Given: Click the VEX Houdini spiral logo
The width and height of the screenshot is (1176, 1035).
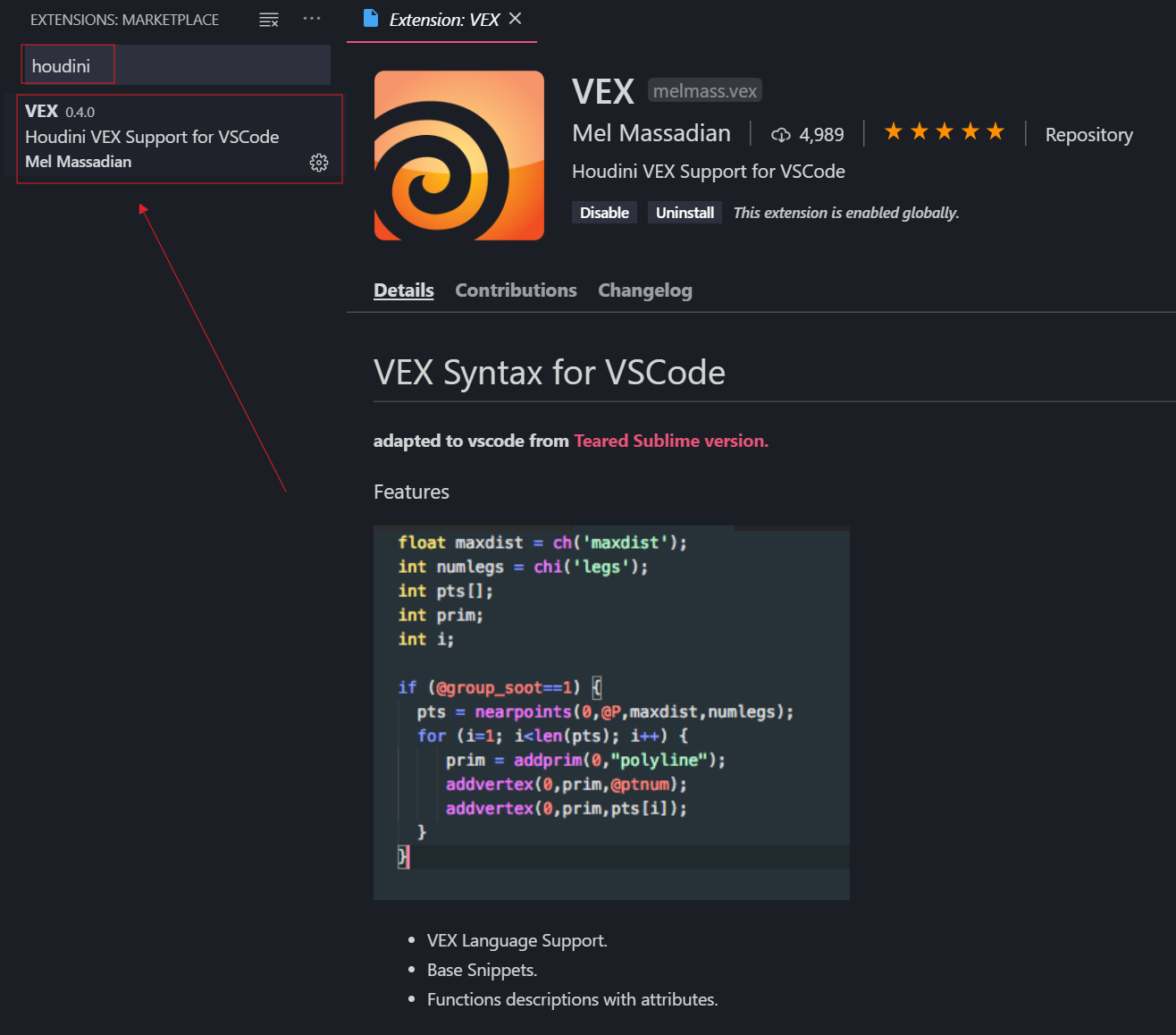Looking at the screenshot, I should tap(459, 156).
